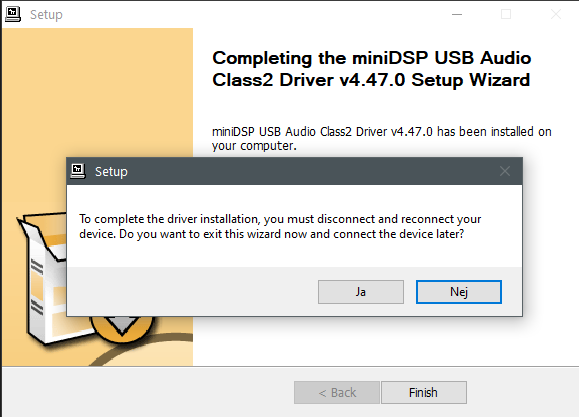
Task: Click the maximize box of the Setup wizard
Action: point(506,14)
